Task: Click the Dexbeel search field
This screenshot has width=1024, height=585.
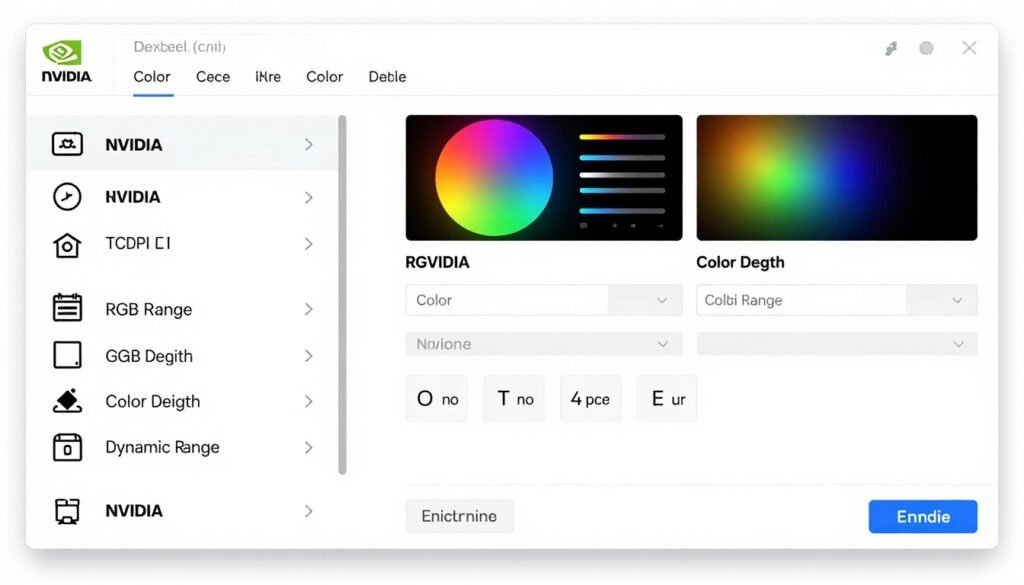Action: (220, 46)
